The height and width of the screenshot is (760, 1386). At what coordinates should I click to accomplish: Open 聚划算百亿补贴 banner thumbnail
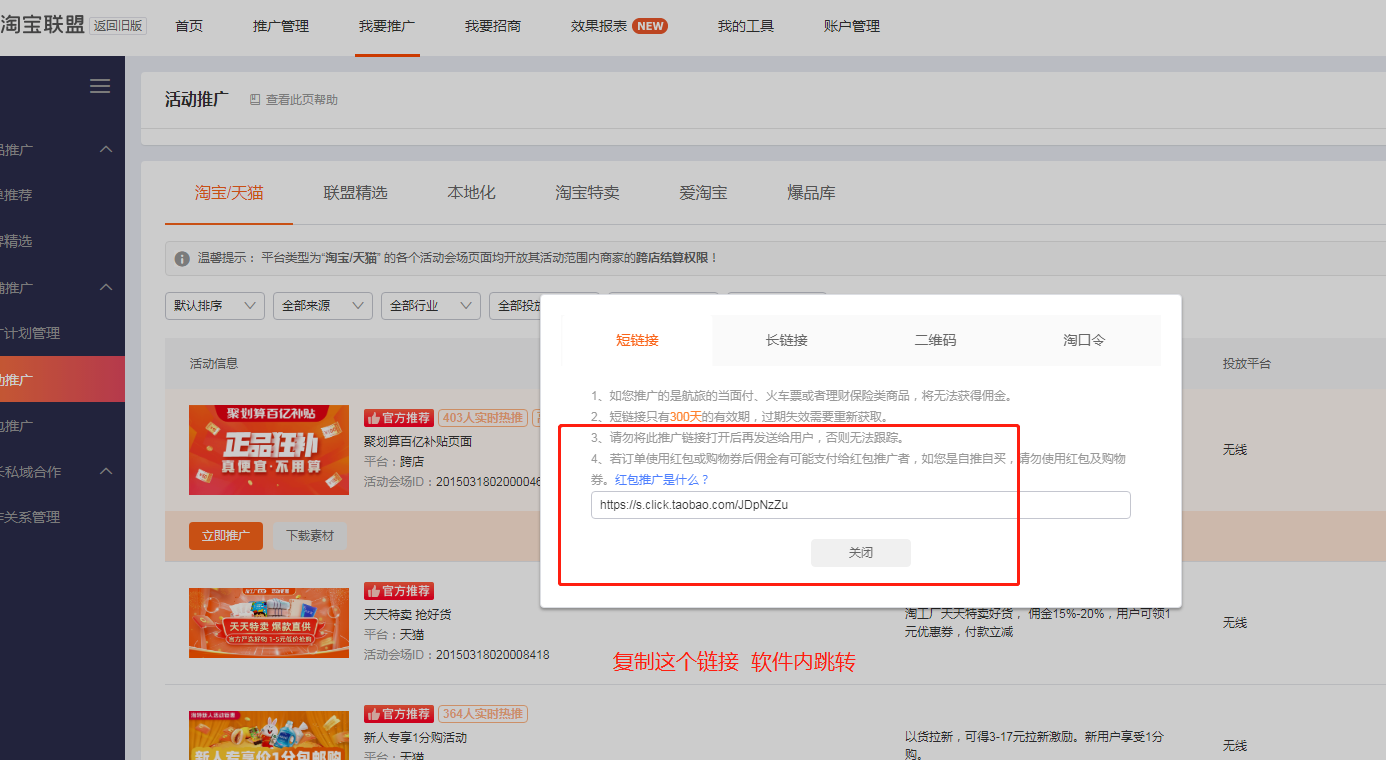[269, 450]
